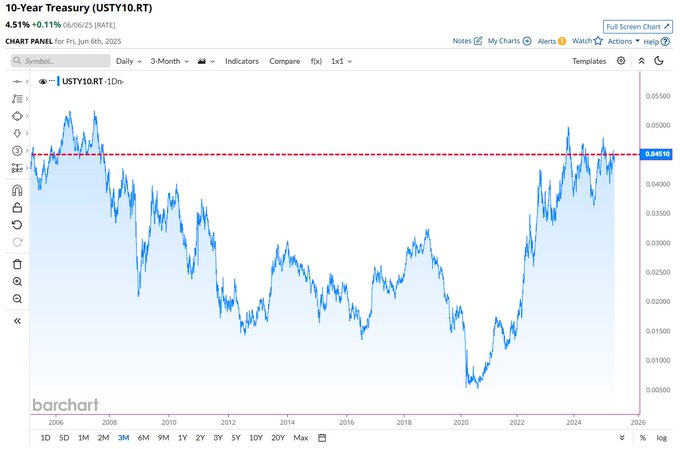
Task: Select the line drawing tool
Action: (x=17, y=82)
